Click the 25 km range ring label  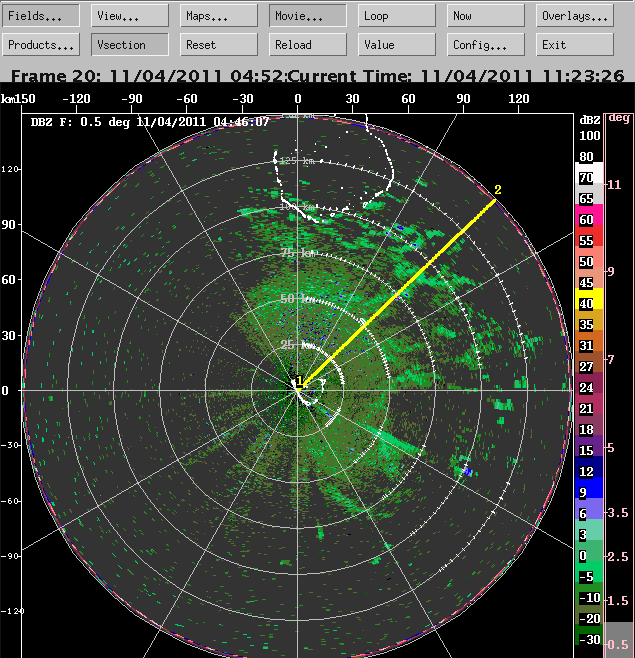click(298, 345)
